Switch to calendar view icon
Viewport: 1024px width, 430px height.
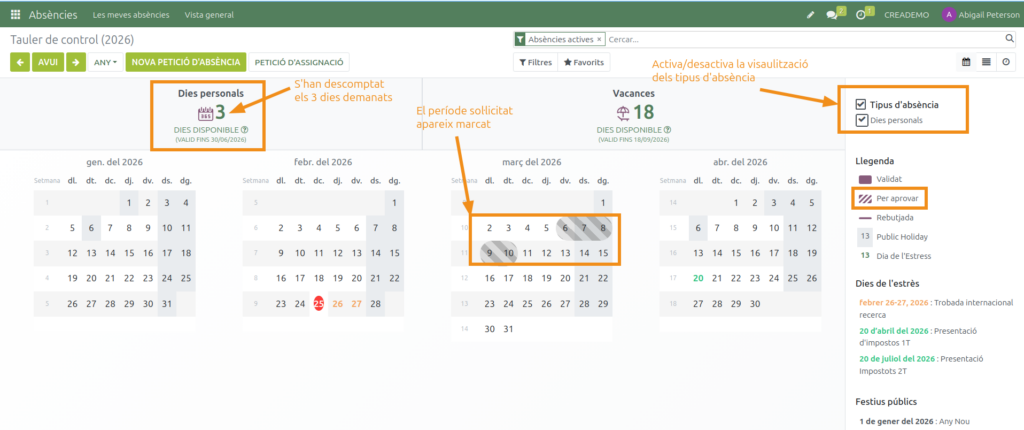(x=966, y=62)
